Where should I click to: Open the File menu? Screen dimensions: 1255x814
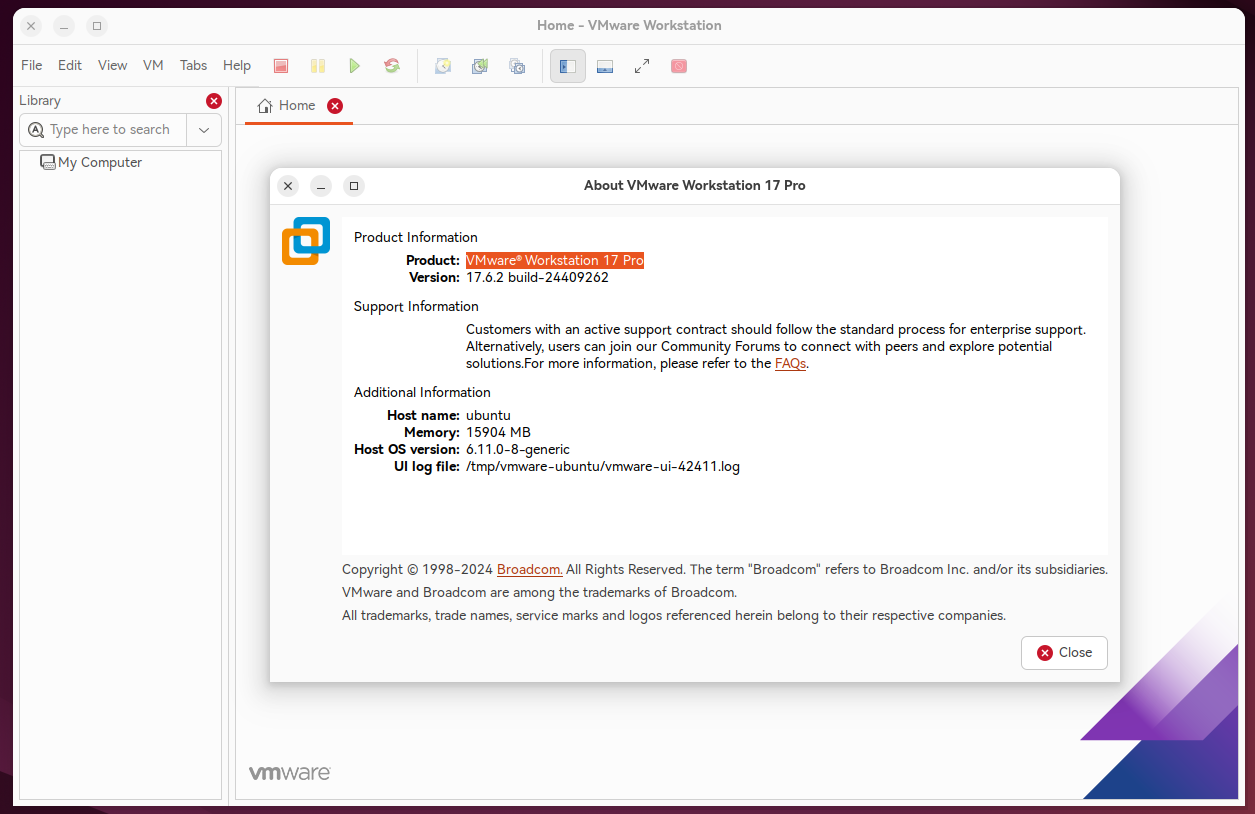point(32,65)
